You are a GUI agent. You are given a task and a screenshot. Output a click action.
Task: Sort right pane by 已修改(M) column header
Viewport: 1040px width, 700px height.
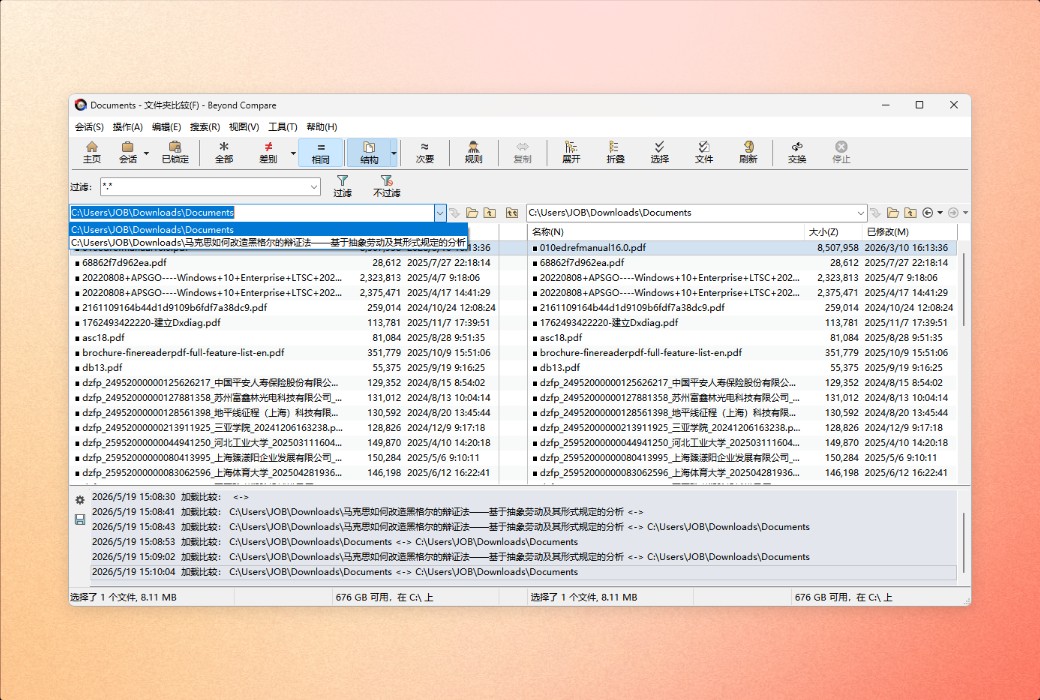coord(910,232)
